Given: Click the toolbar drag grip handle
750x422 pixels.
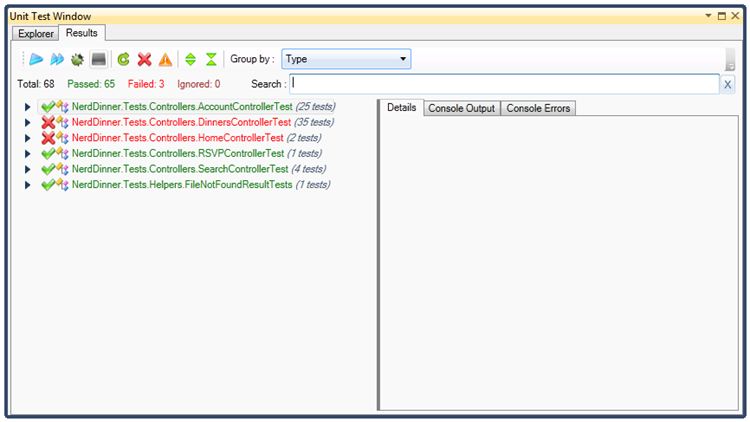Looking at the screenshot, I should [x=22, y=59].
